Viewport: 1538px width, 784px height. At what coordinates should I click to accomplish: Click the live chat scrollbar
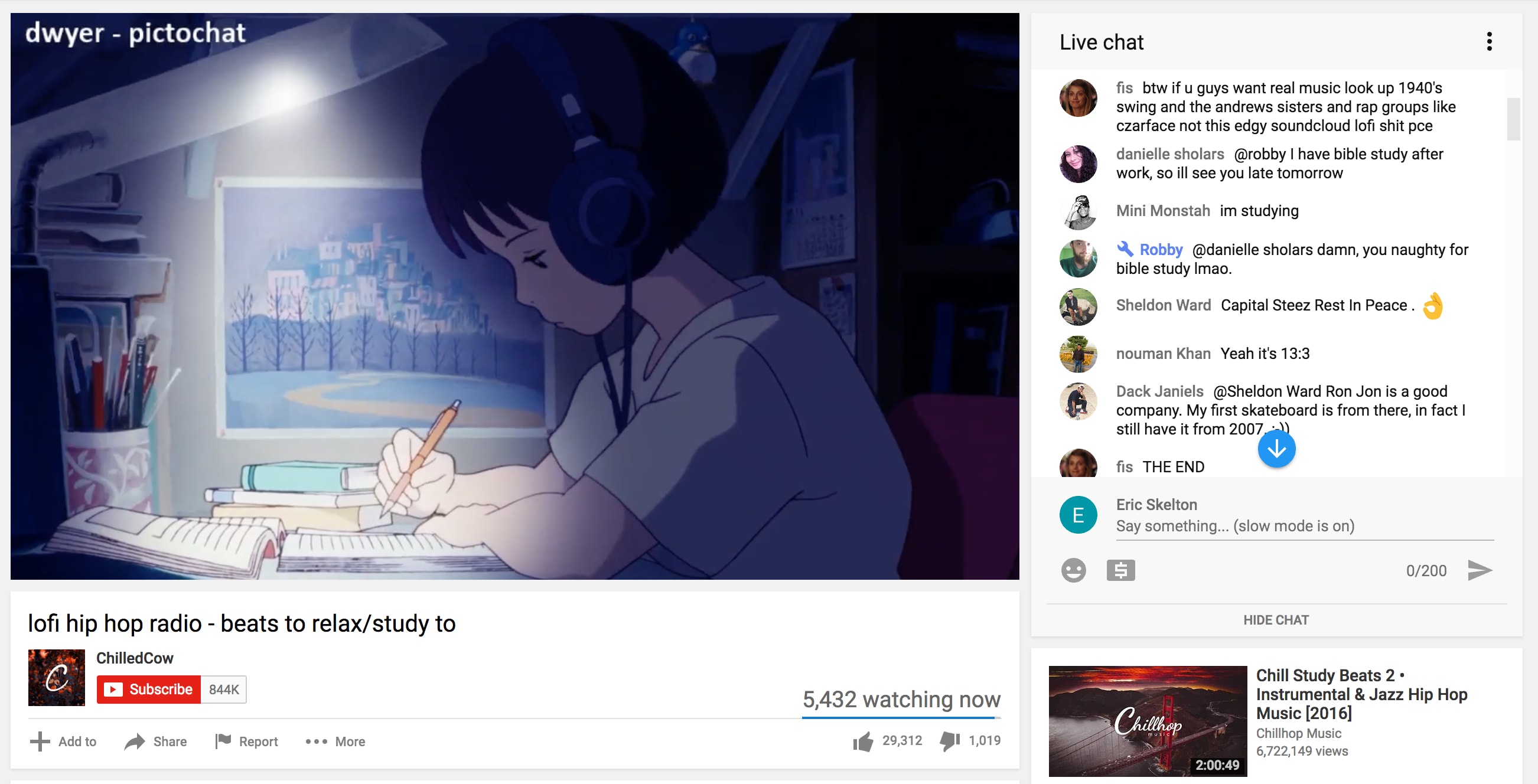[x=1513, y=119]
